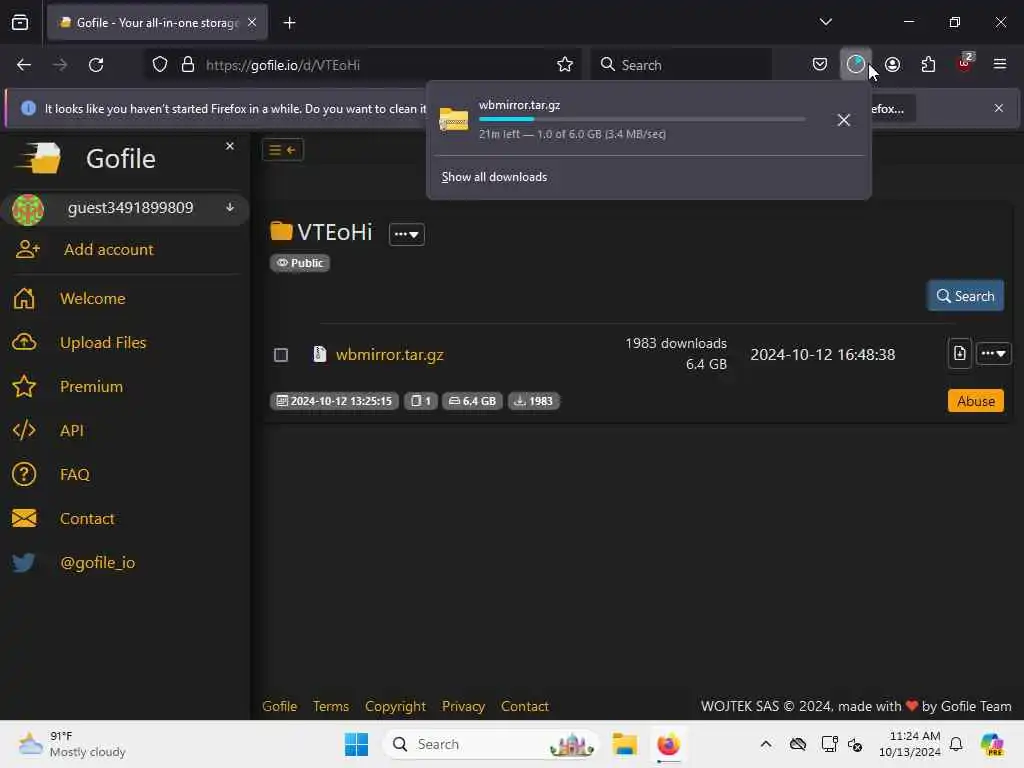
Task: Click the wbmirror.tar.gz download progress bar
Action: [x=641, y=120]
